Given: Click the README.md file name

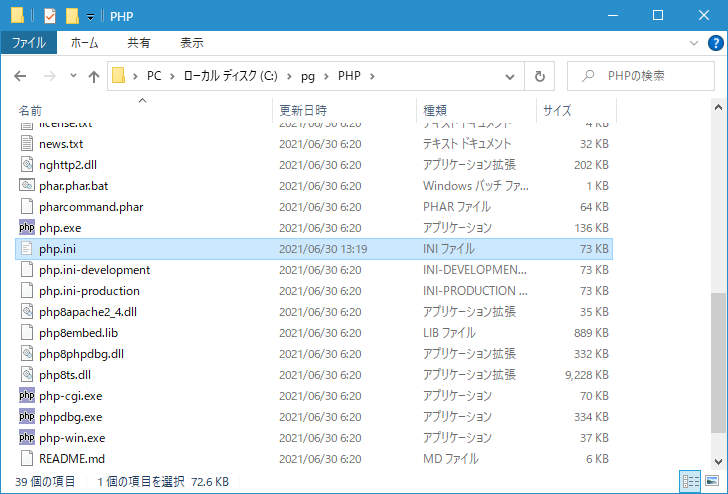Looking at the screenshot, I should pyautogui.click(x=72, y=459).
